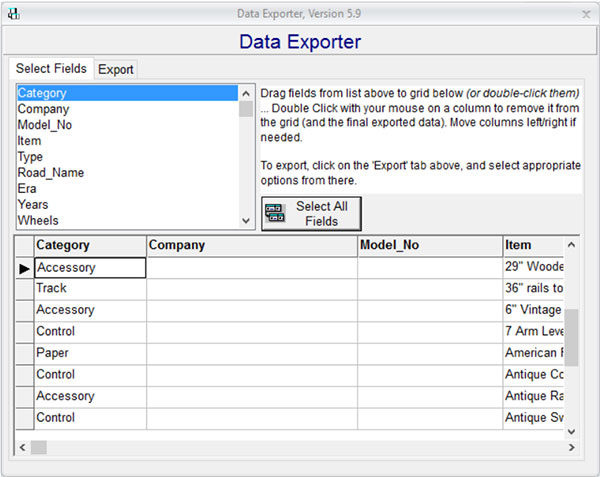Select Type in the fields list
This screenshot has width=600, height=477.
[127, 157]
